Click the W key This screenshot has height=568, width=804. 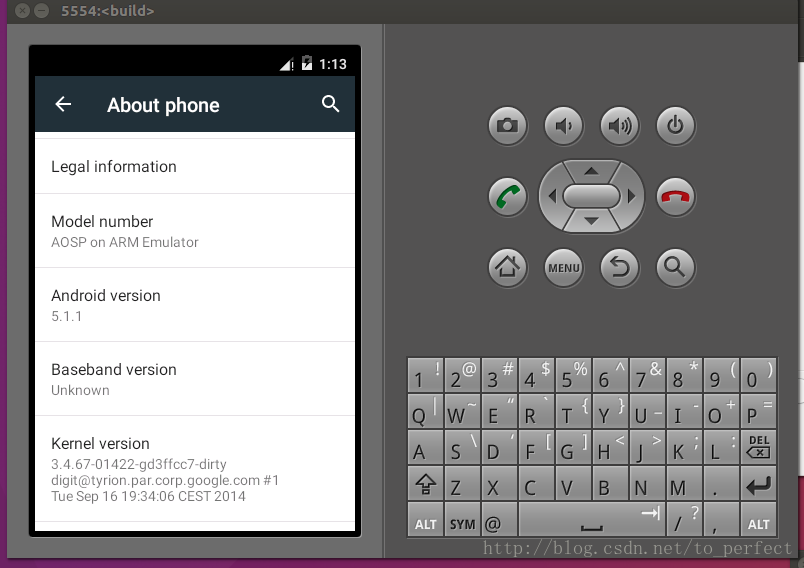point(463,412)
